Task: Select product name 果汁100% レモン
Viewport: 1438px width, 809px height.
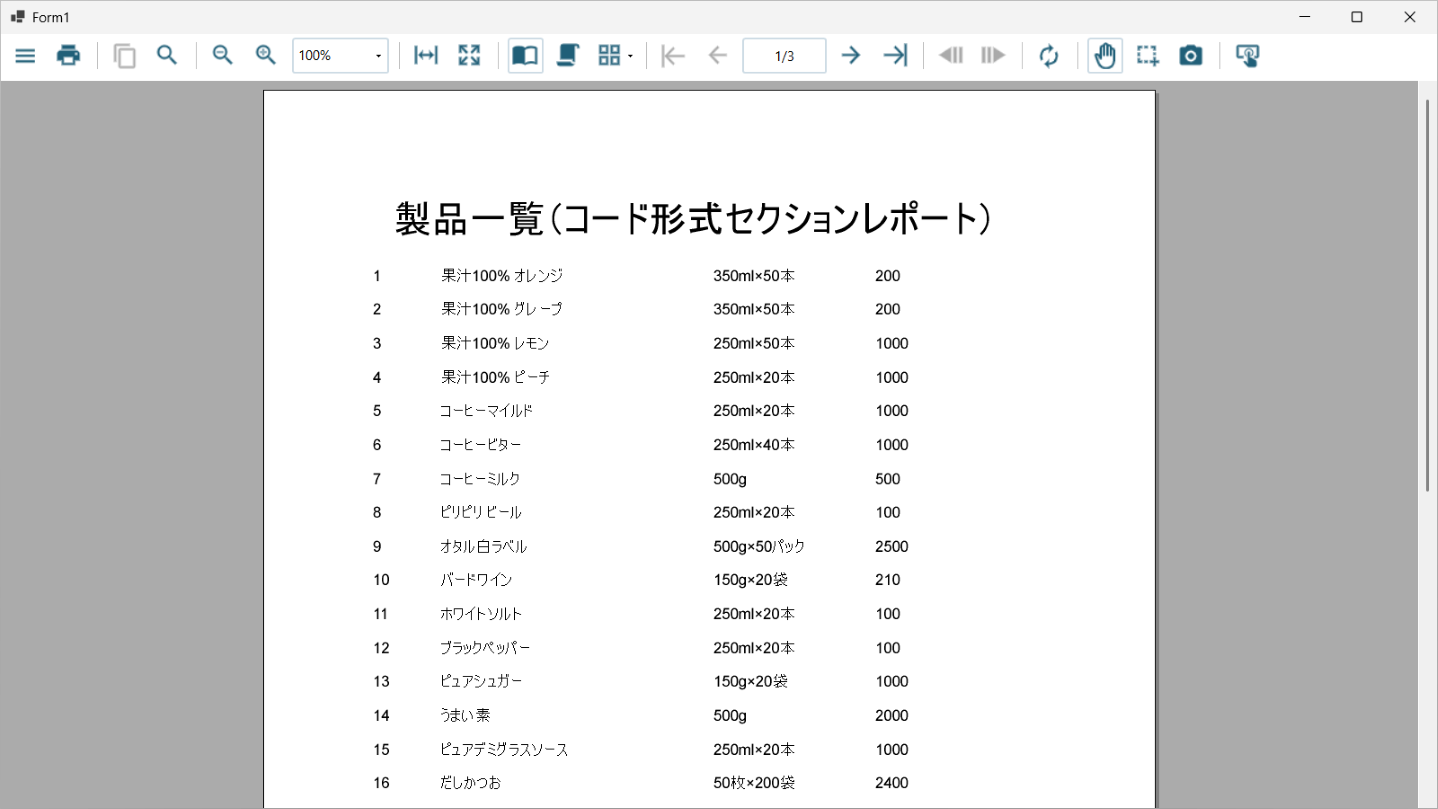Action: pos(495,343)
